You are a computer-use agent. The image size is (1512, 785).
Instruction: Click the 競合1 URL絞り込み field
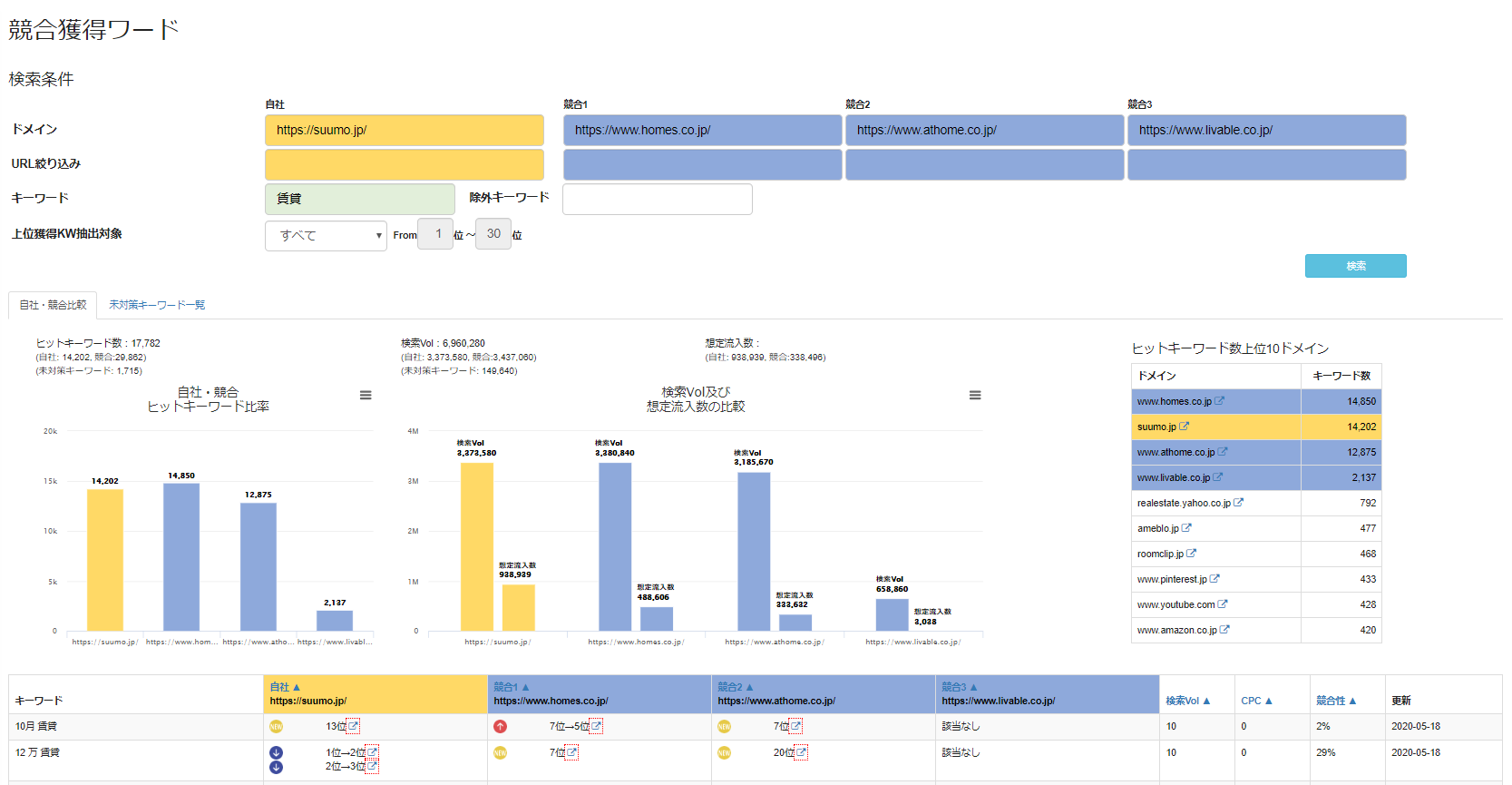702,164
